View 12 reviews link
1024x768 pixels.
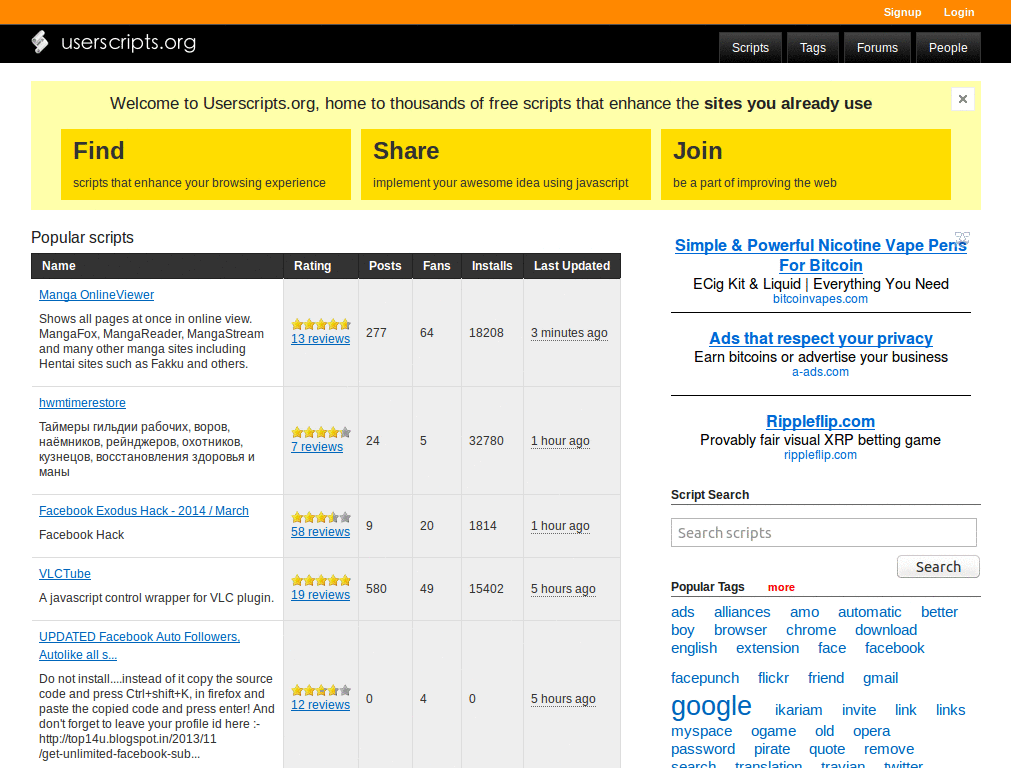321,705
